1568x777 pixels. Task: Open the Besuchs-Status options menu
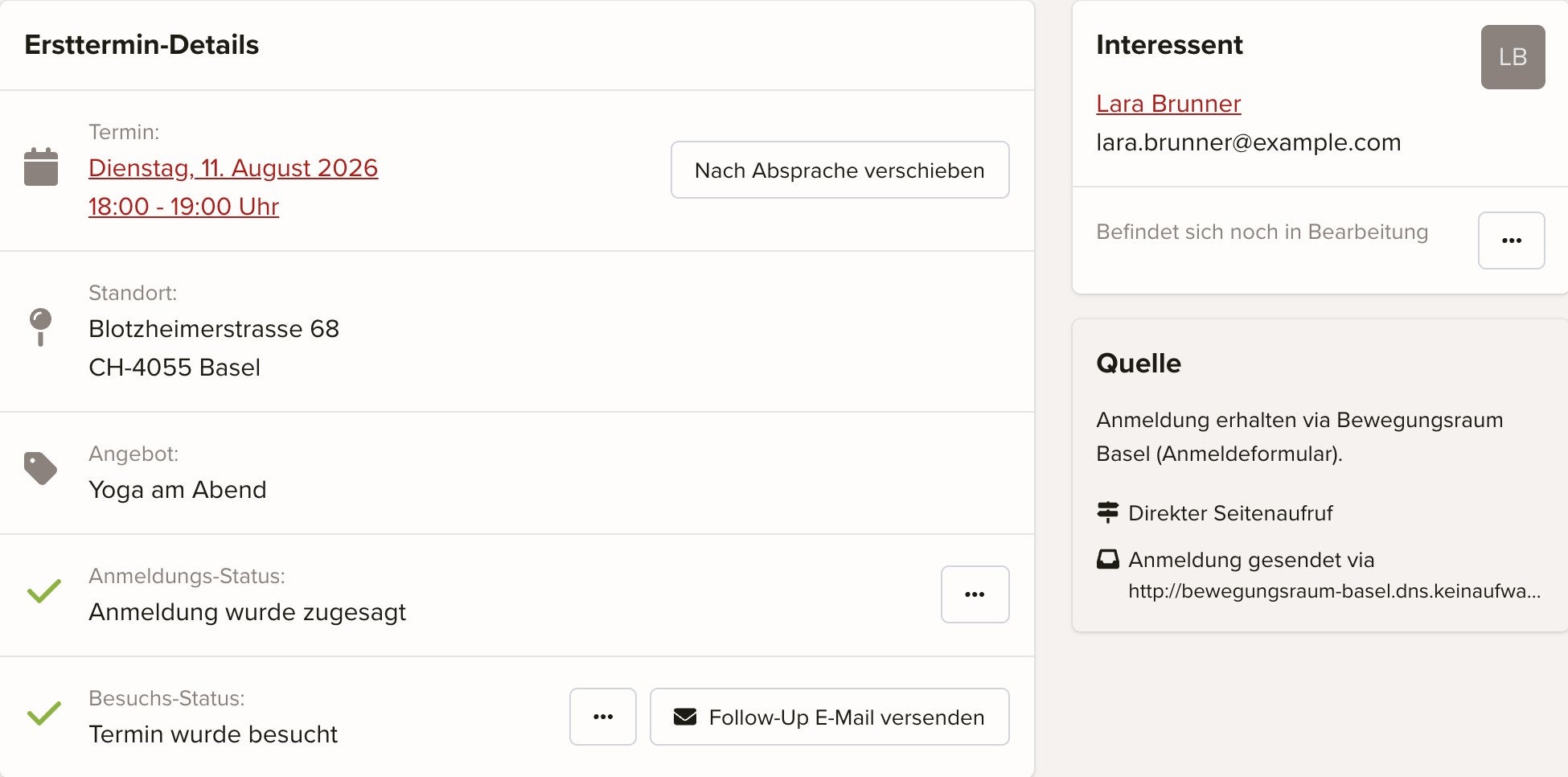(x=603, y=717)
